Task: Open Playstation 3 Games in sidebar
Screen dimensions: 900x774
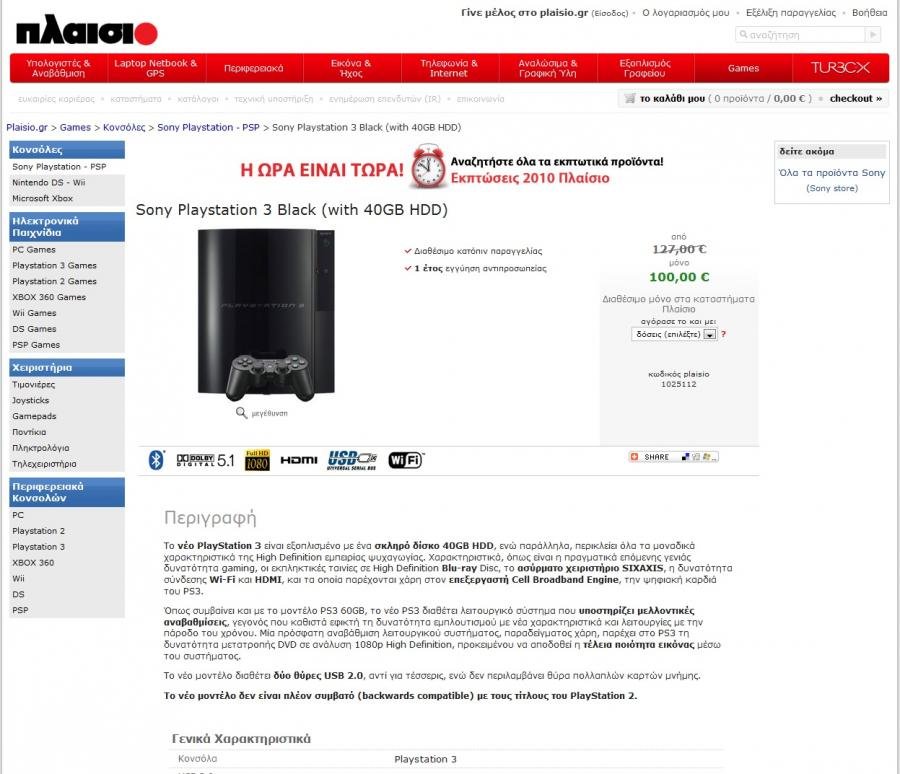Action: (55, 265)
